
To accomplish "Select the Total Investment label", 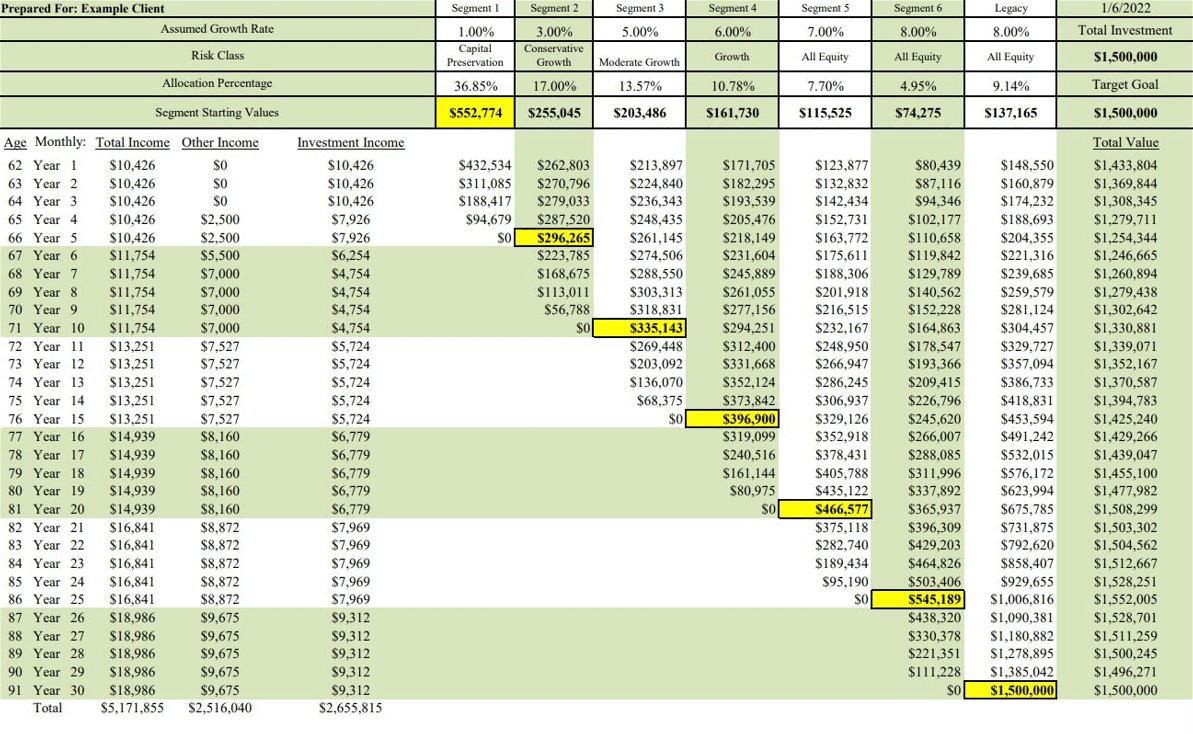I will 1125,30.
